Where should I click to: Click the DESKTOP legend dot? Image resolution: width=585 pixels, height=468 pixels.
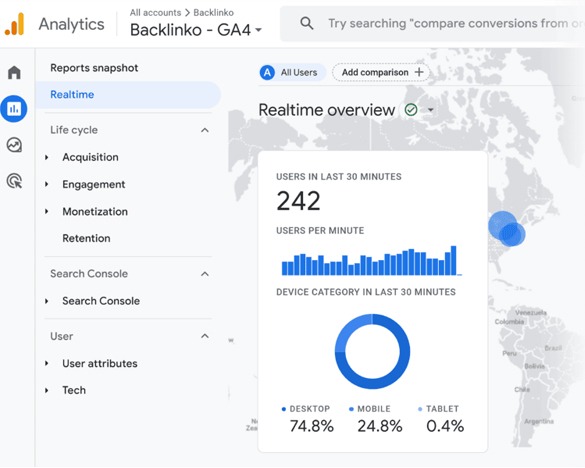point(284,409)
